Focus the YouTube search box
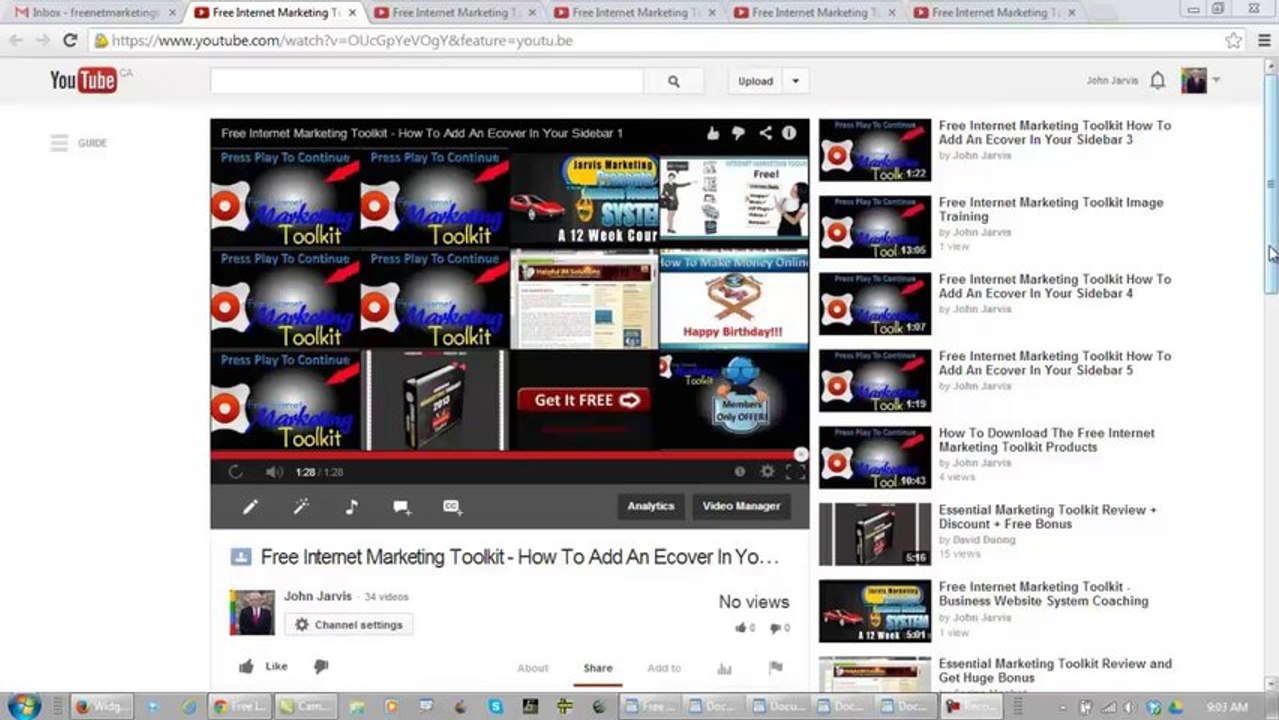 click(x=427, y=82)
